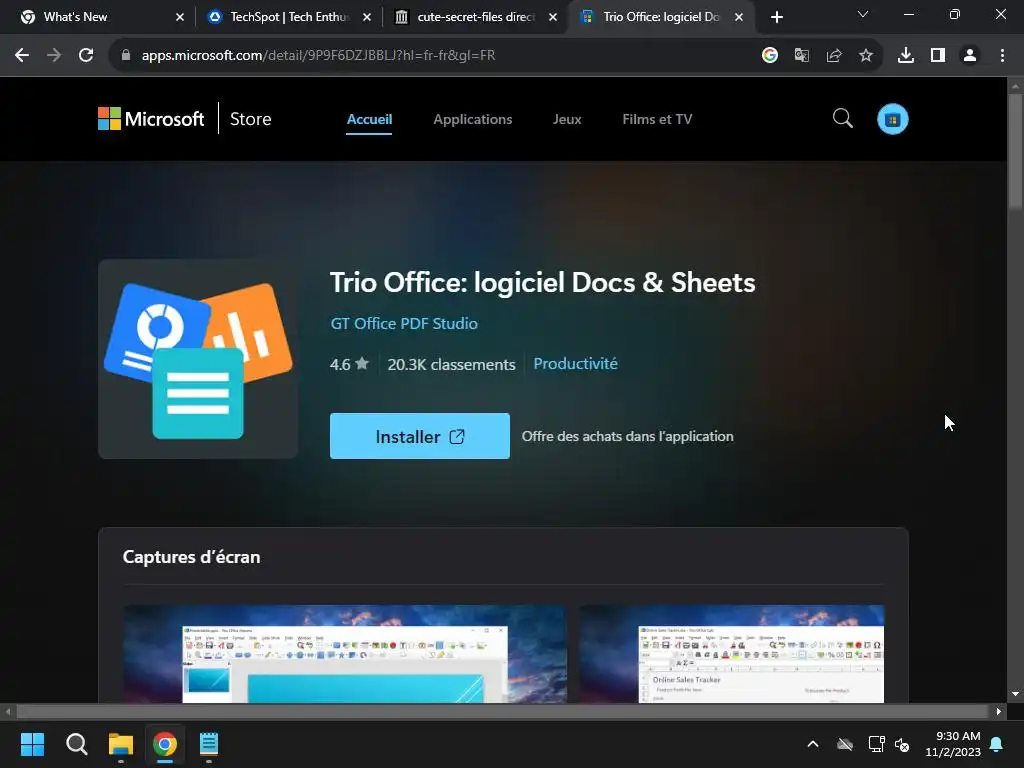1024x768 pixels.
Task: Expand the tab search chevron
Action: point(863,14)
